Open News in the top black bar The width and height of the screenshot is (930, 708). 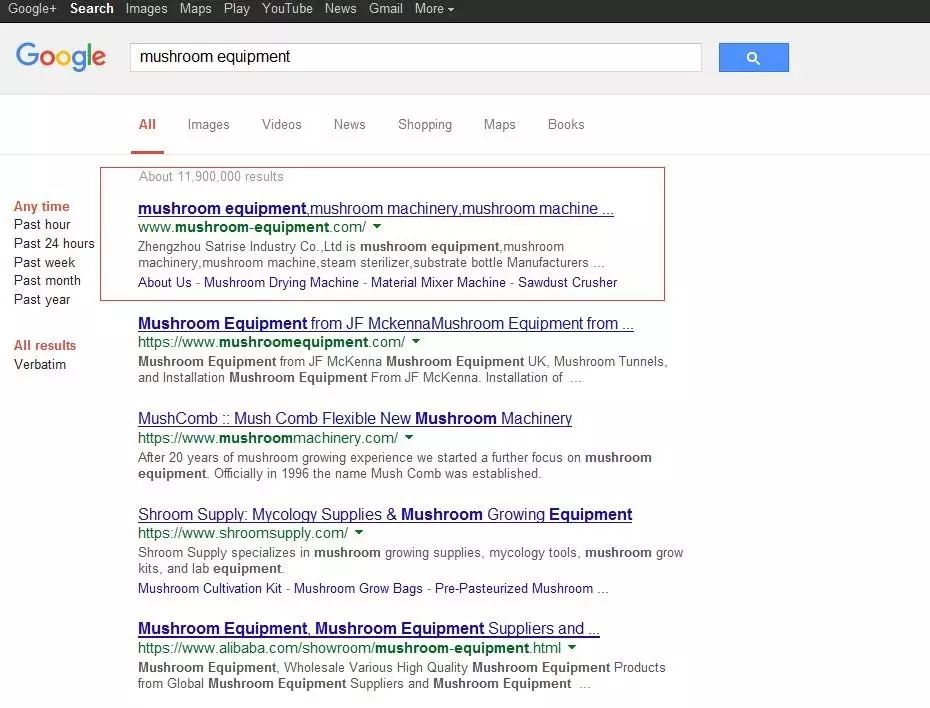[340, 8]
